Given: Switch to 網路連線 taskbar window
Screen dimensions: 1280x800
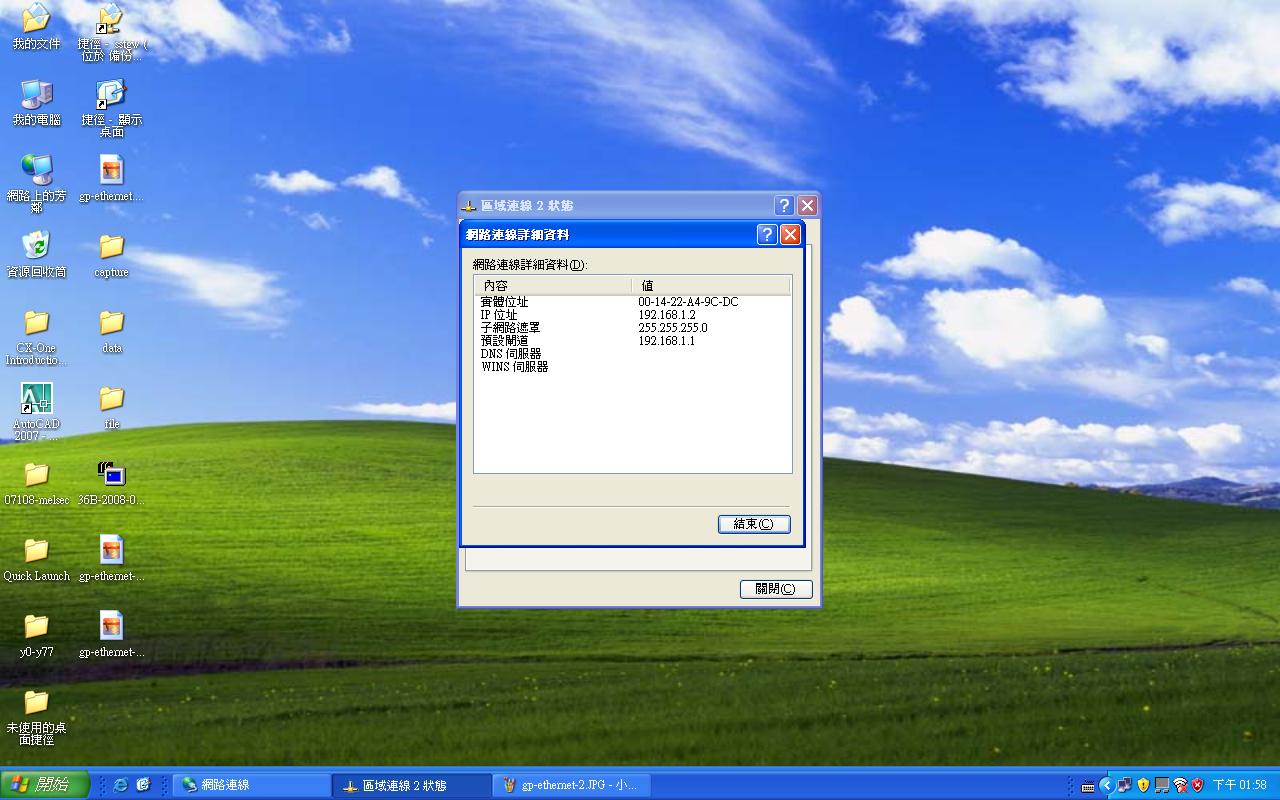Looking at the screenshot, I should [x=252, y=785].
